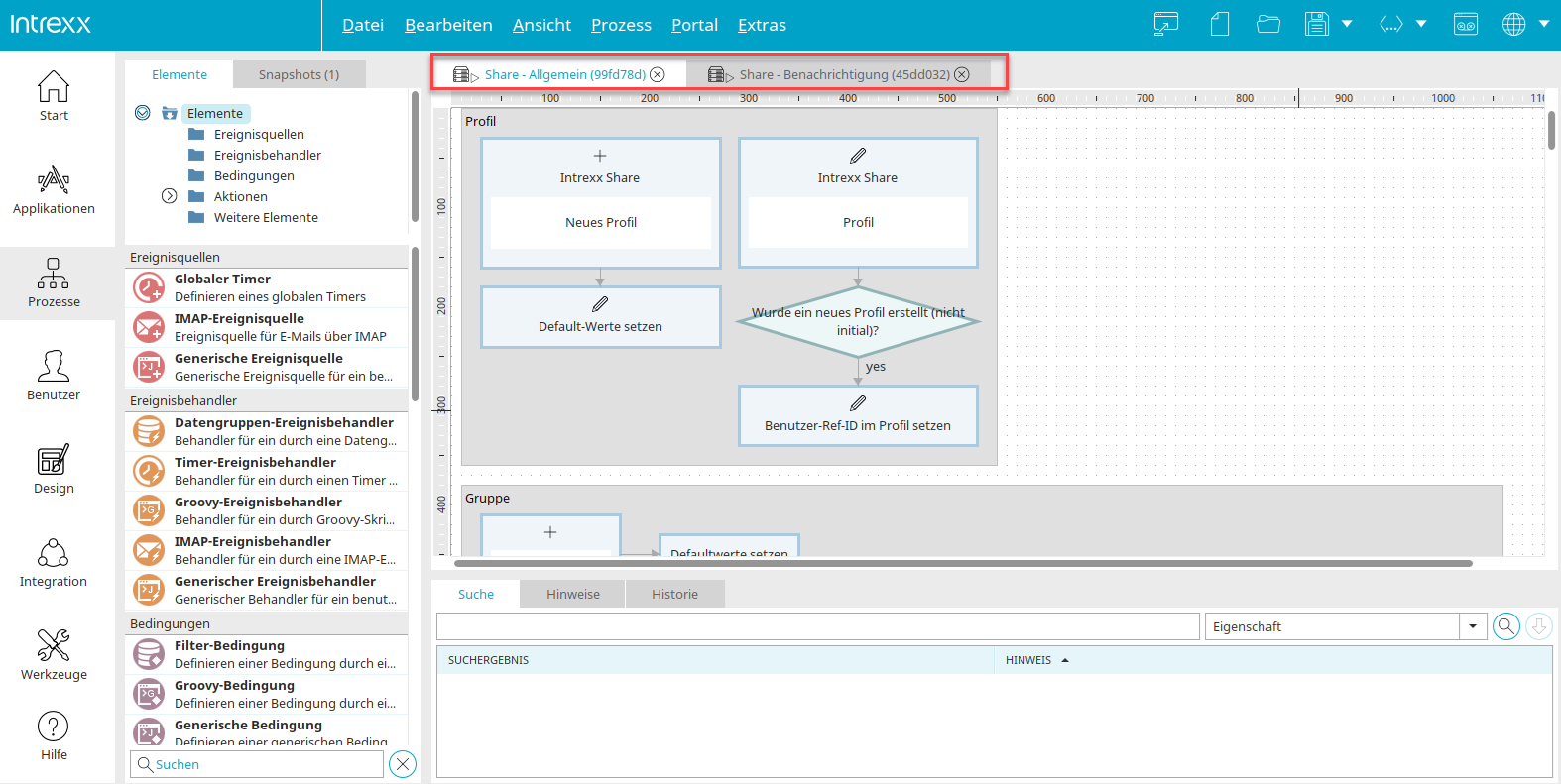Select the Generischer Ereignisbehandler icon
Image resolution: width=1561 pixels, height=784 pixels.
click(149, 590)
